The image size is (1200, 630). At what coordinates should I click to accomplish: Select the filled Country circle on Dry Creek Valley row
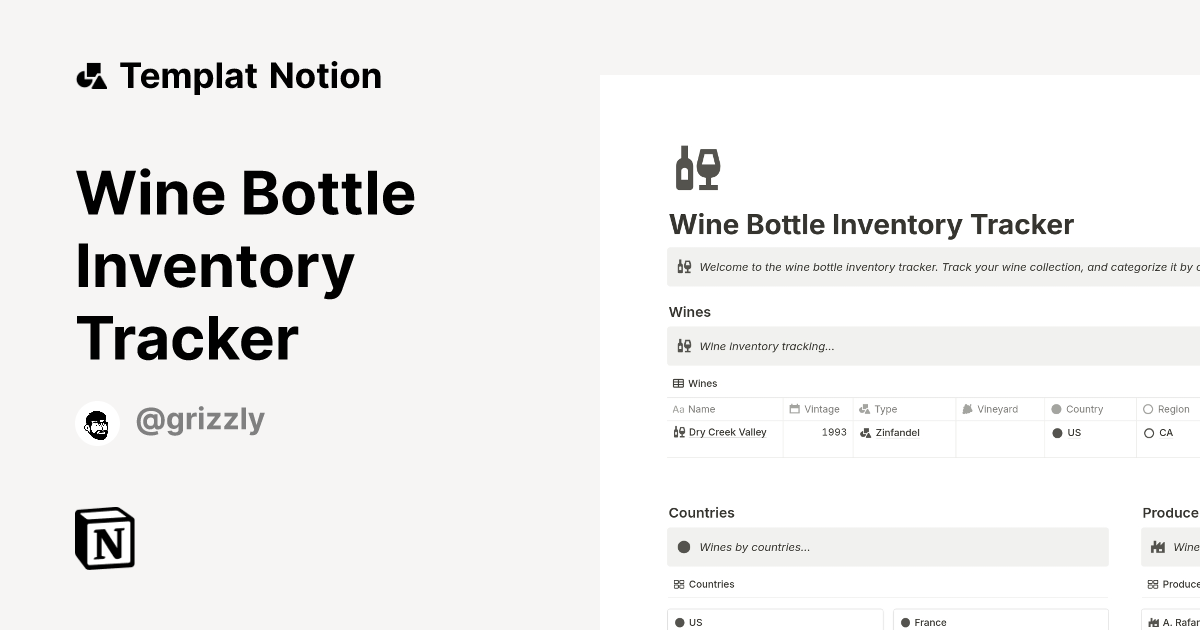click(x=1058, y=432)
